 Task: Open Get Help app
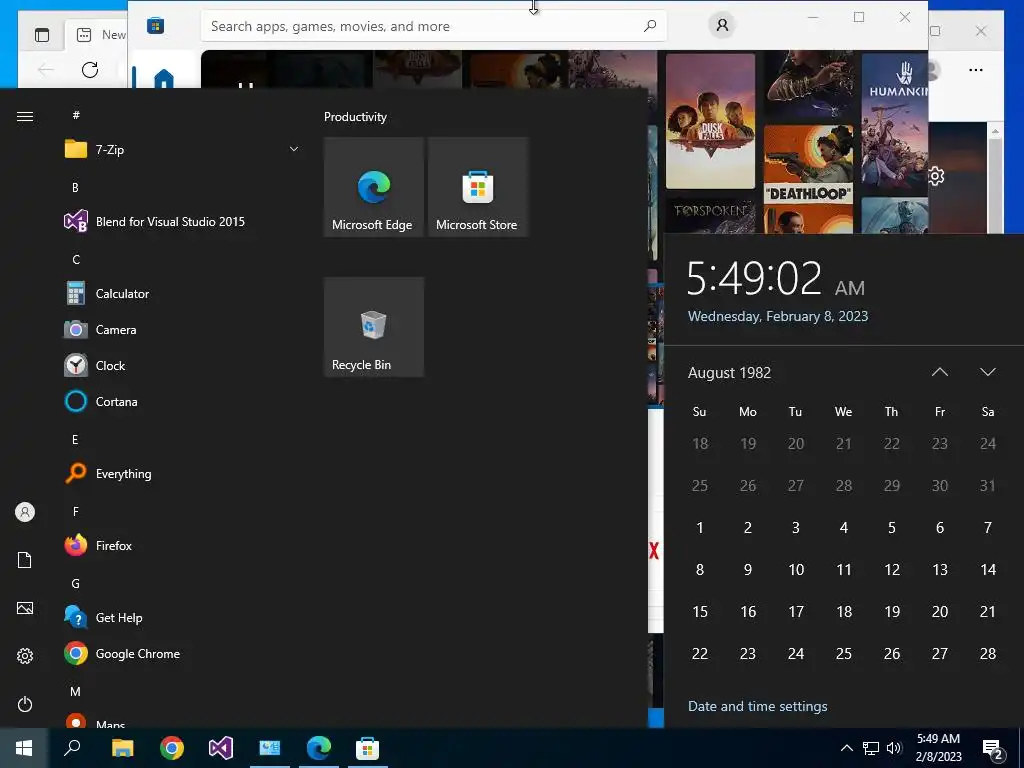click(x=182, y=618)
